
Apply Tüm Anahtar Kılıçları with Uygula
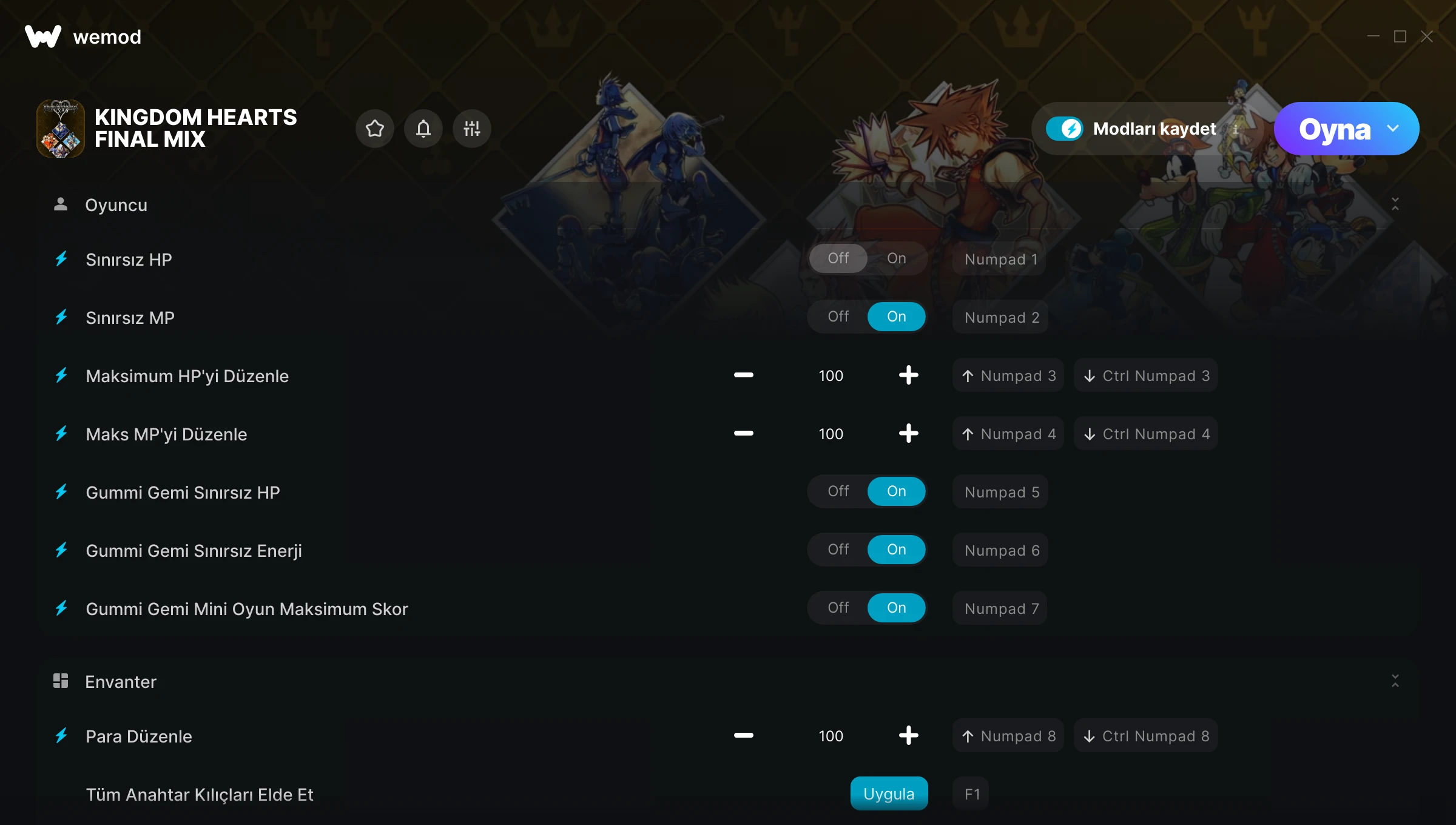[889, 794]
